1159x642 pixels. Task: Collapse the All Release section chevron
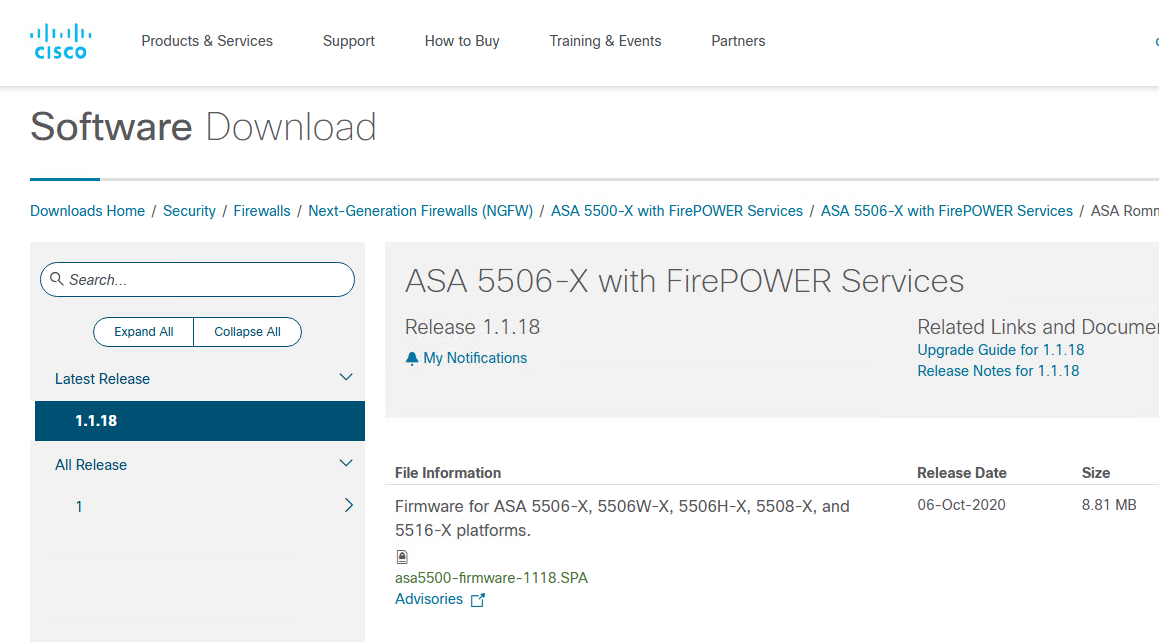coord(346,463)
